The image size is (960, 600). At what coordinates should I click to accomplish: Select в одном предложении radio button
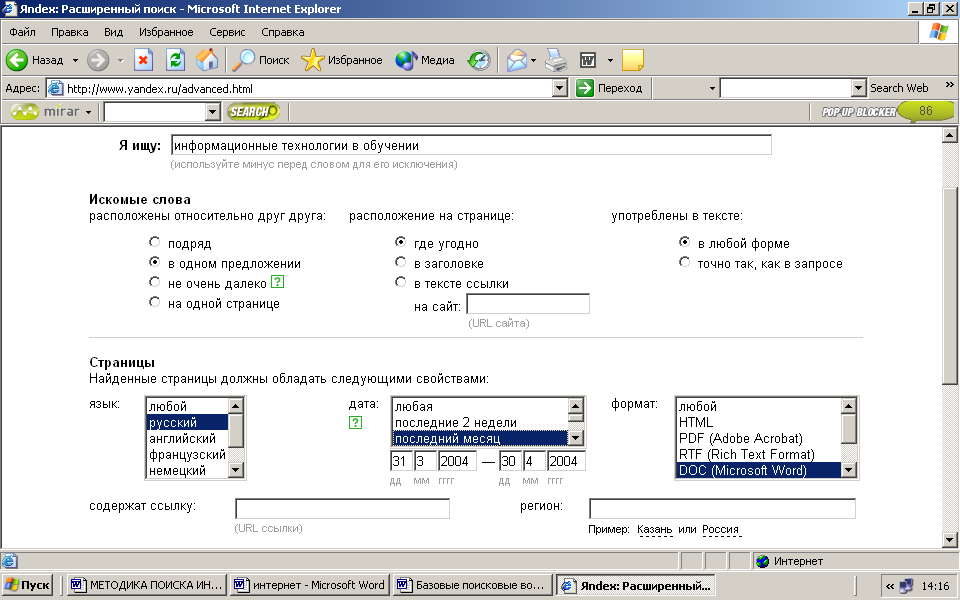pyautogui.click(x=155, y=261)
